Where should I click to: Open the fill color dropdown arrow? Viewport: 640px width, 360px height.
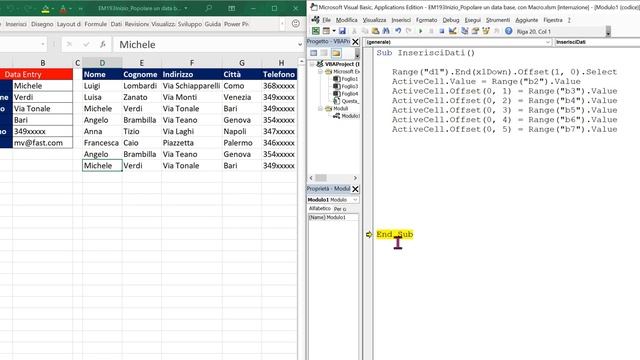pyautogui.click(x=53, y=9)
